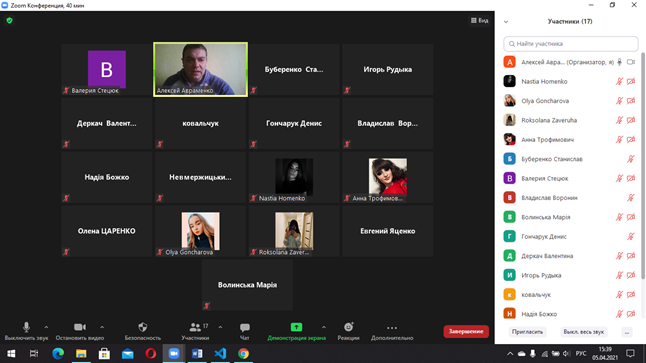The height and width of the screenshot is (363, 646).
Task: Open the three-dot menu in the participants panel
Action: click(x=627, y=332)
